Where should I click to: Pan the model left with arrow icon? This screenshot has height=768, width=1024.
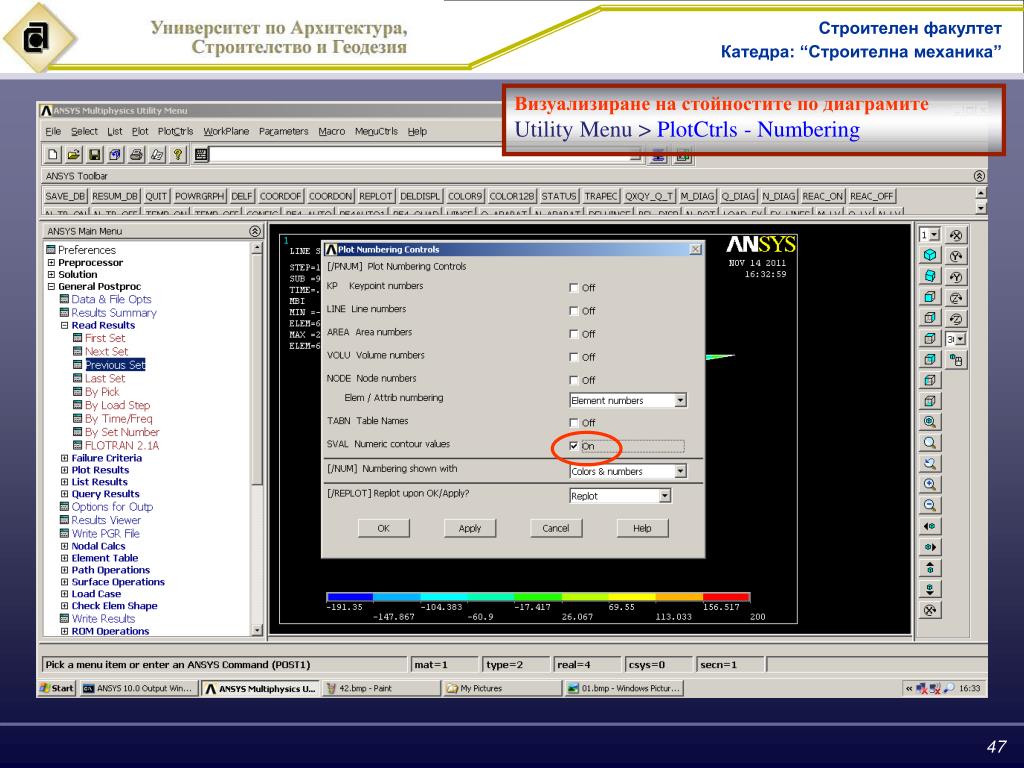[930, 526]
